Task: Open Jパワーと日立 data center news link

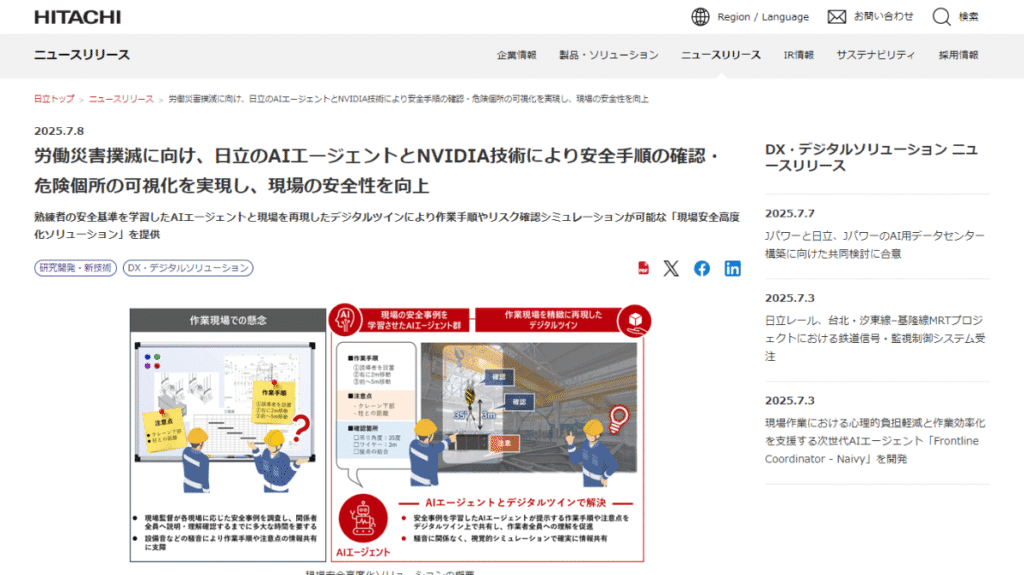Action: [875, 244]
